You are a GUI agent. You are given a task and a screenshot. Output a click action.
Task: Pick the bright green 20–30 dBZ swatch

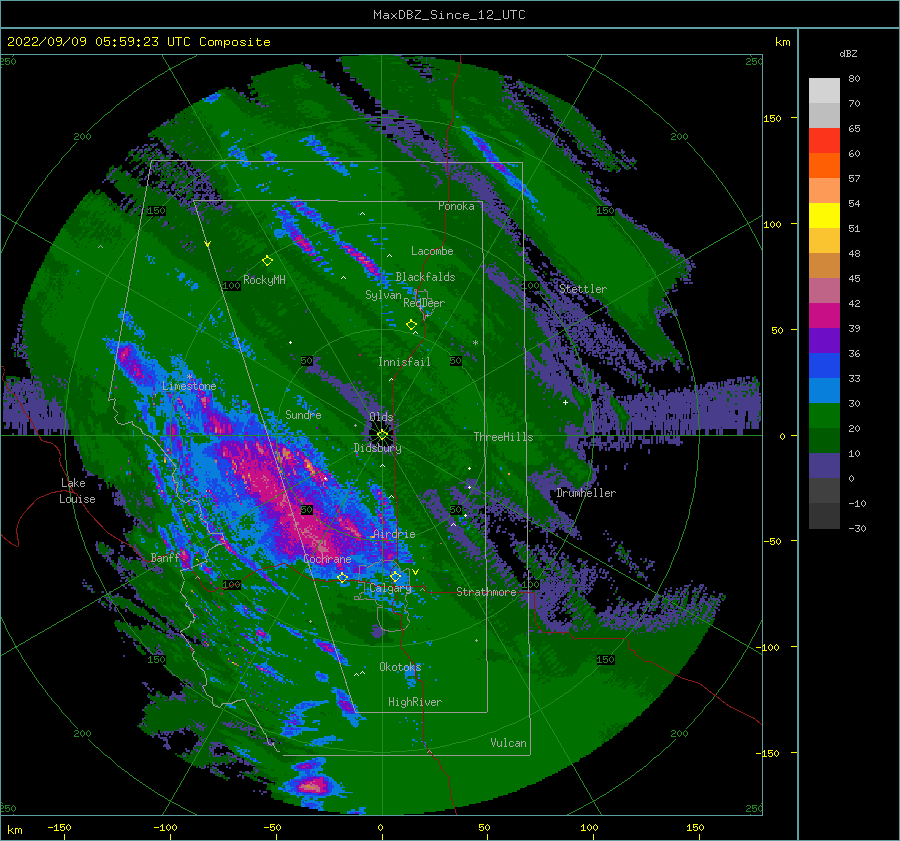point(824,416)
